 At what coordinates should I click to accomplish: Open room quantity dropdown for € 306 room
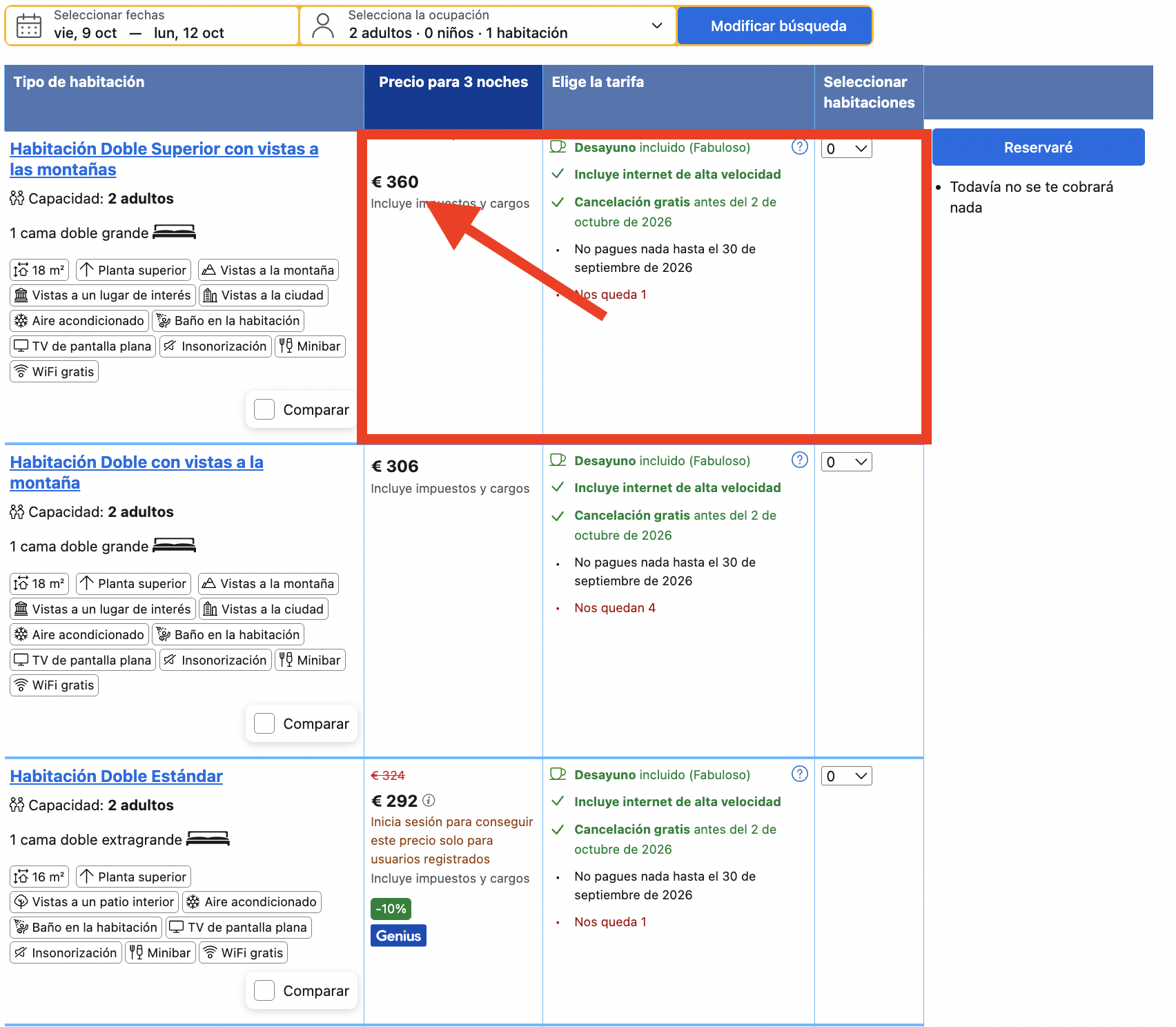point(846,462)
